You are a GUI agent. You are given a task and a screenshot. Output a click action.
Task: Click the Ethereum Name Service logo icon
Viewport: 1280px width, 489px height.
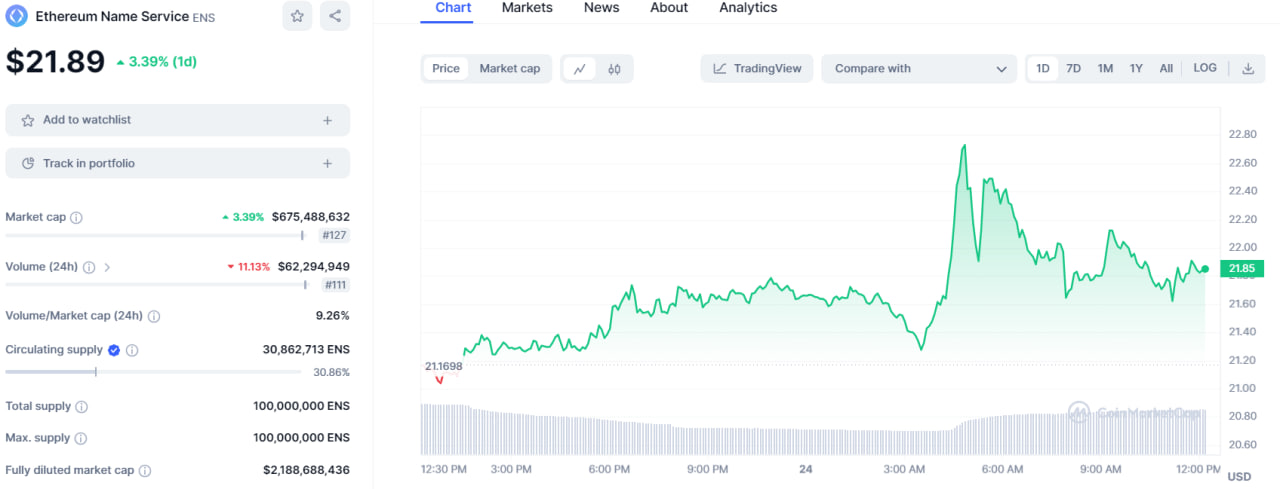pyautogui.click(x=16, y=16)
